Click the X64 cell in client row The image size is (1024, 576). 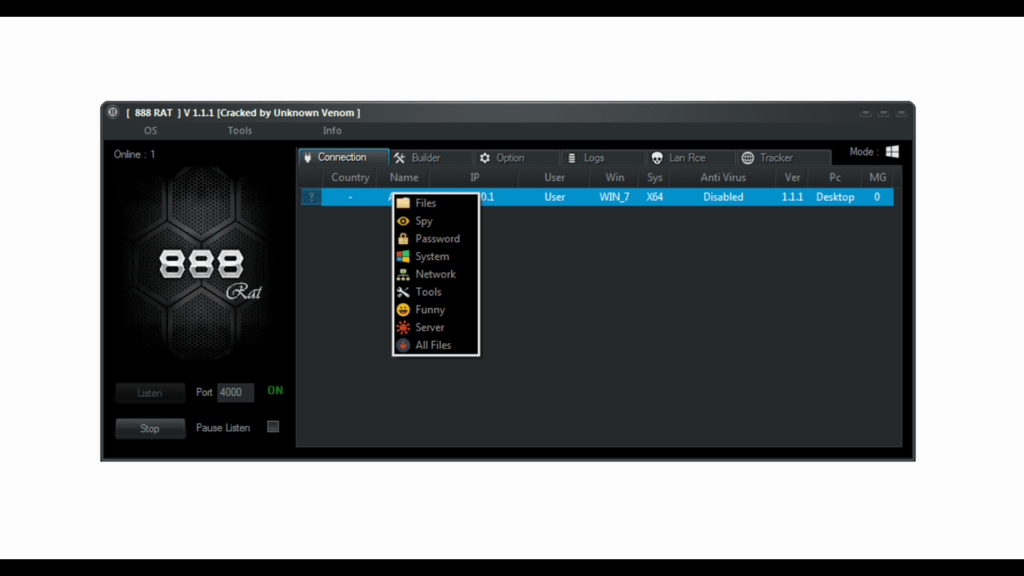(x=654, y=197)
